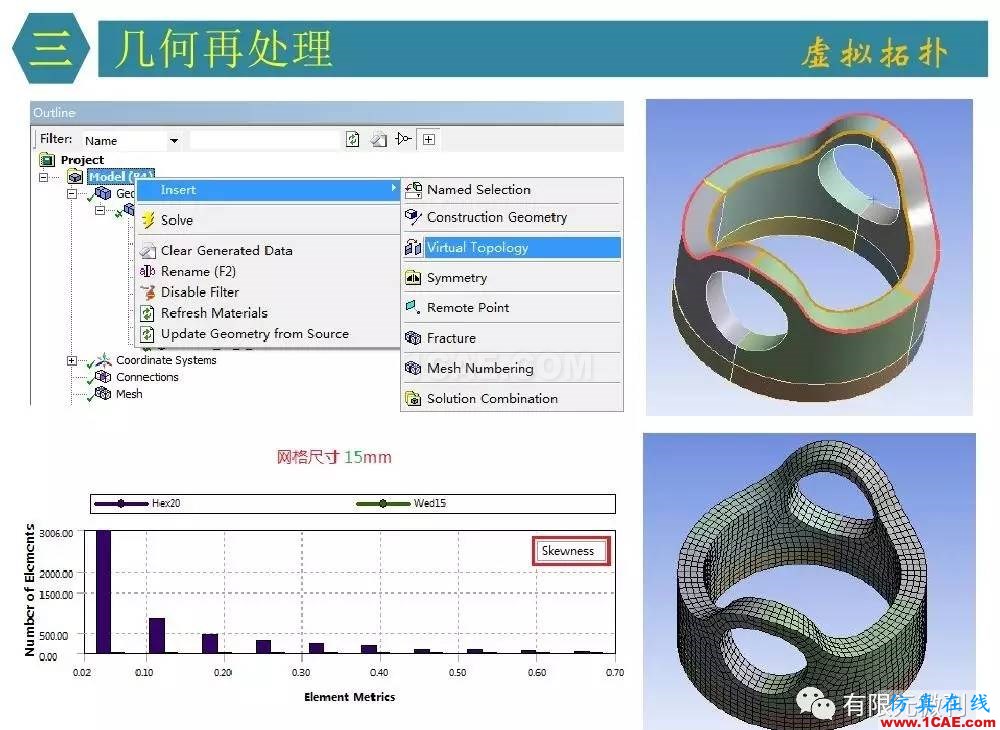1000x730 pixels.
Task: Select the Connections tree item
Action: 147,377
